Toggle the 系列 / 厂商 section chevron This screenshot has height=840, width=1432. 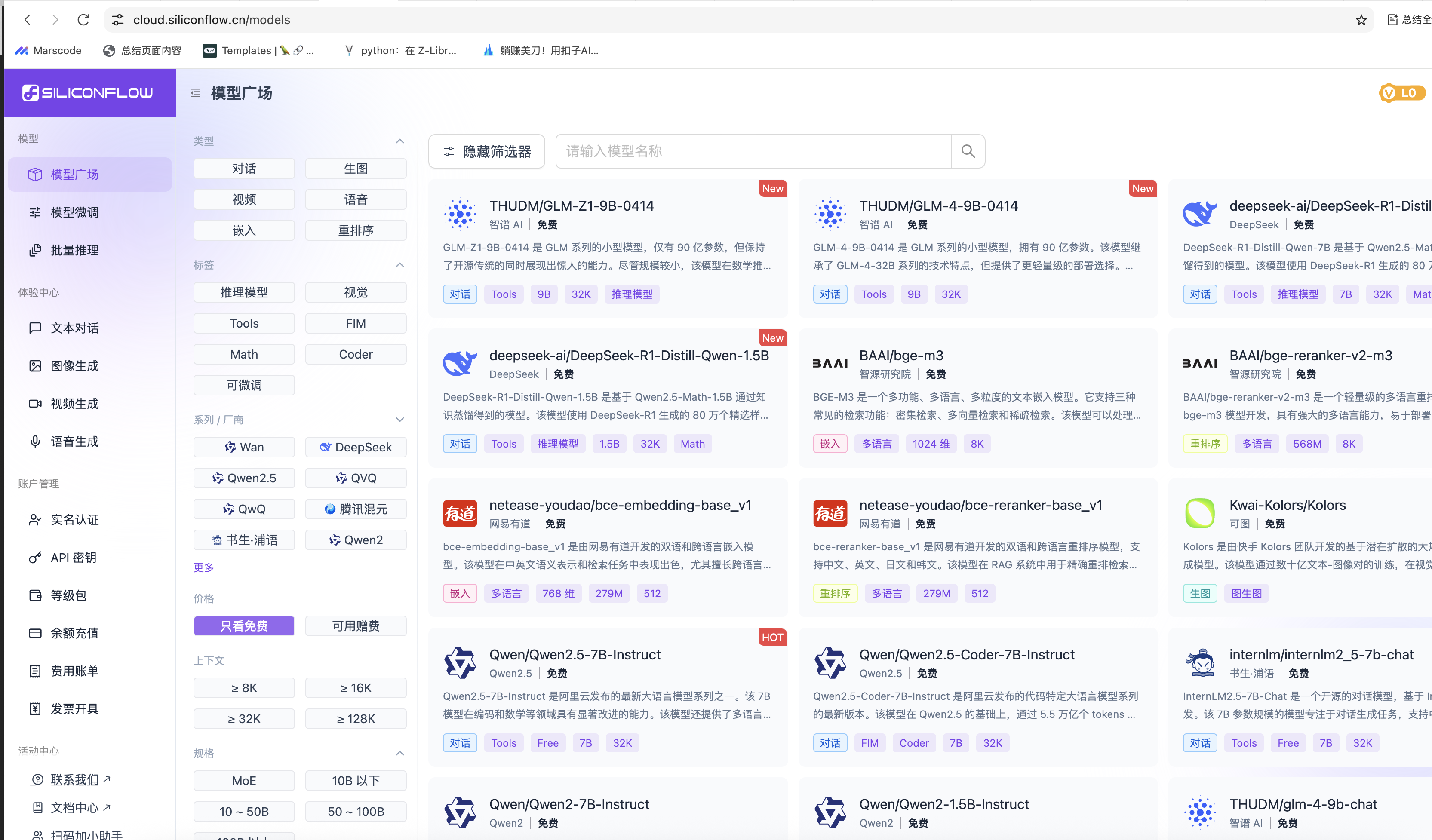(x=399, y=419)
